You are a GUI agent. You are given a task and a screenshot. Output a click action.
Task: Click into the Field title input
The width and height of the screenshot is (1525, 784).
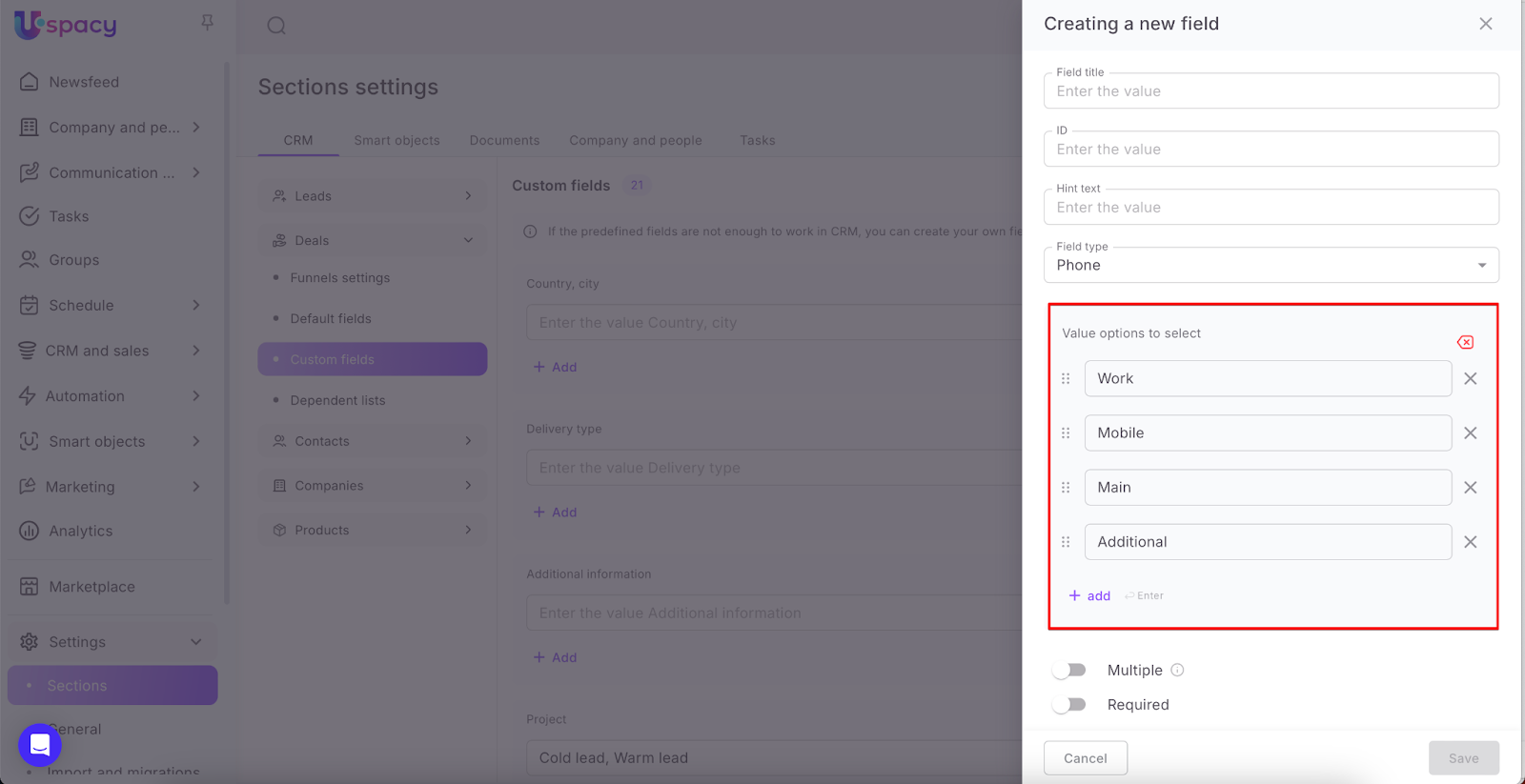(1271, 91)
